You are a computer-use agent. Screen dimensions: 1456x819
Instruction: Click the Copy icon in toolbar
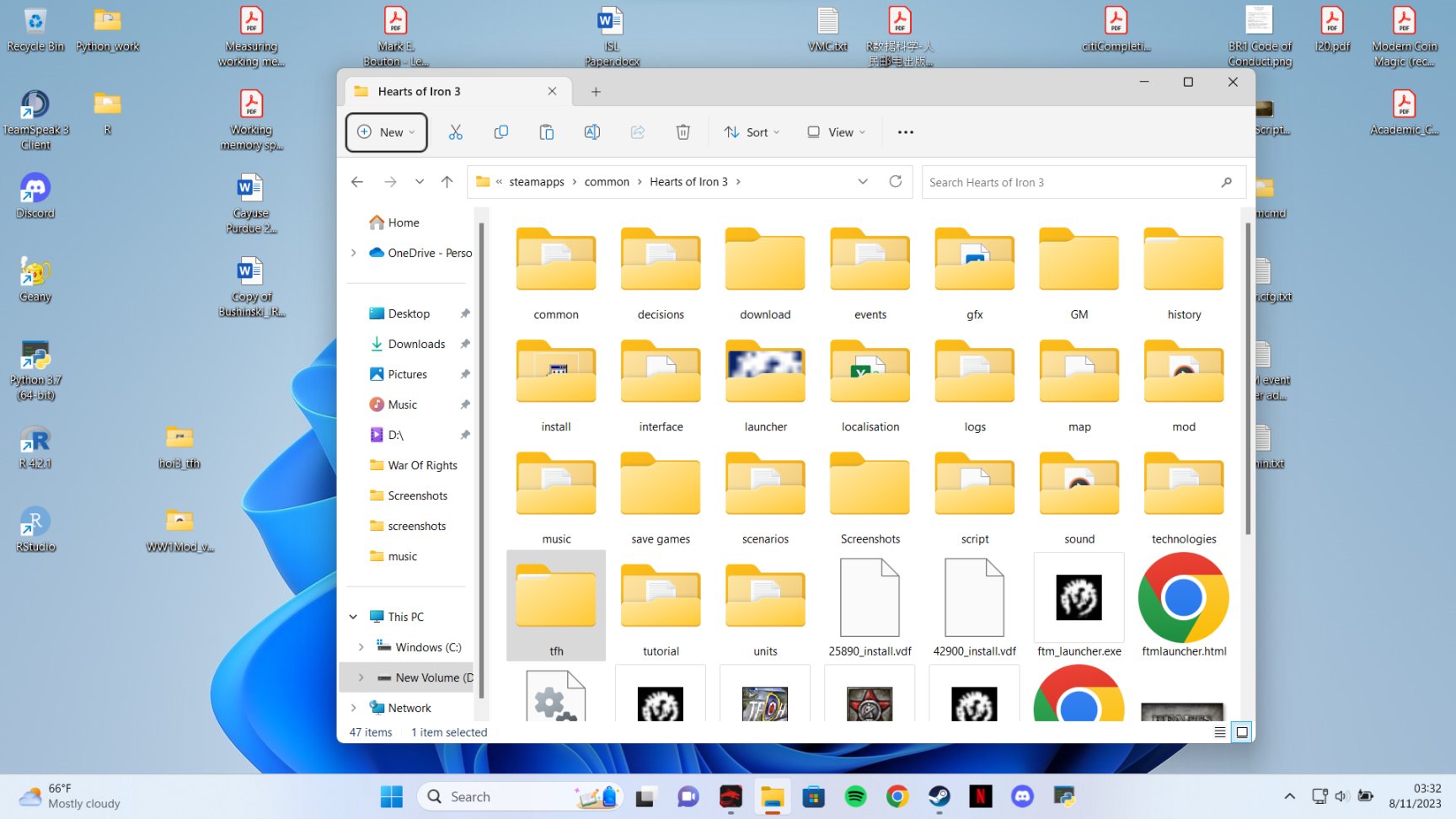pos(501,132)
